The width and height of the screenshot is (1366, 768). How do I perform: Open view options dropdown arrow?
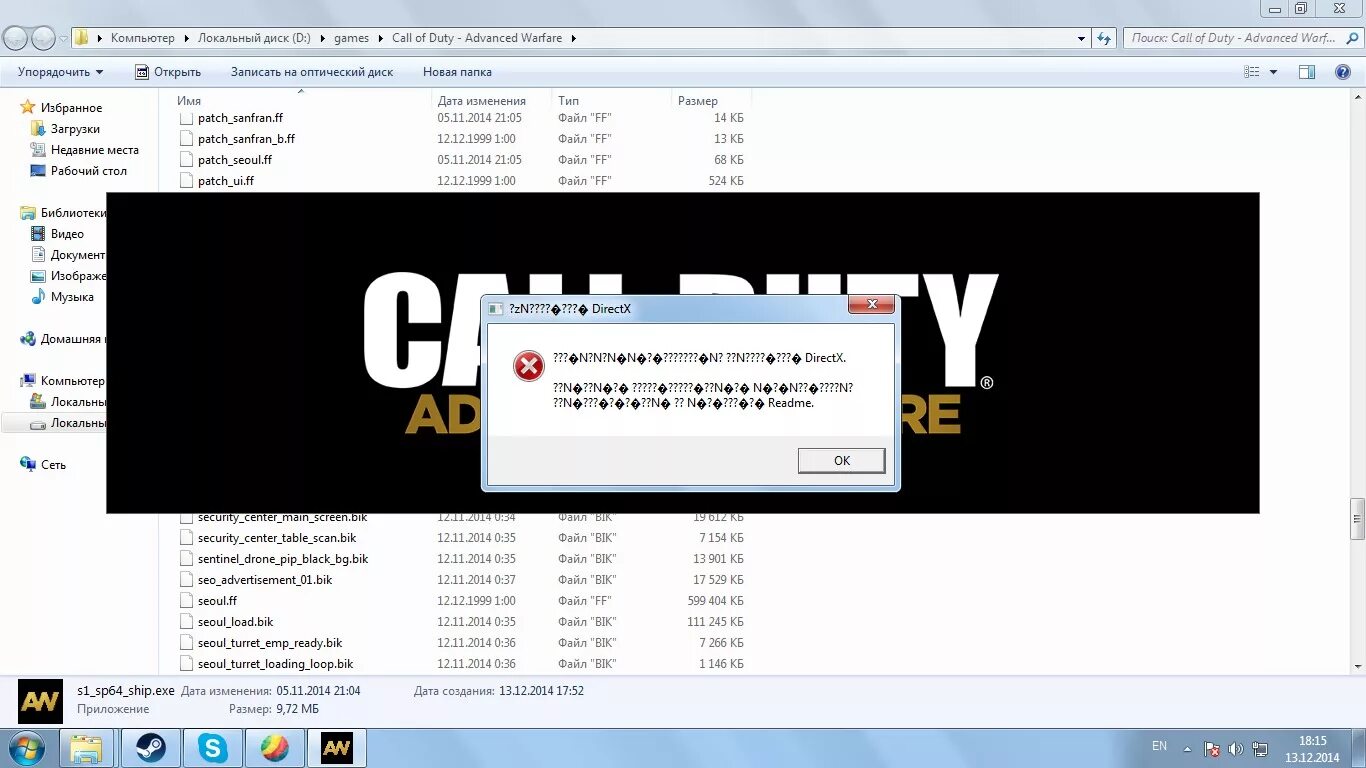[x=1273, y=72]
